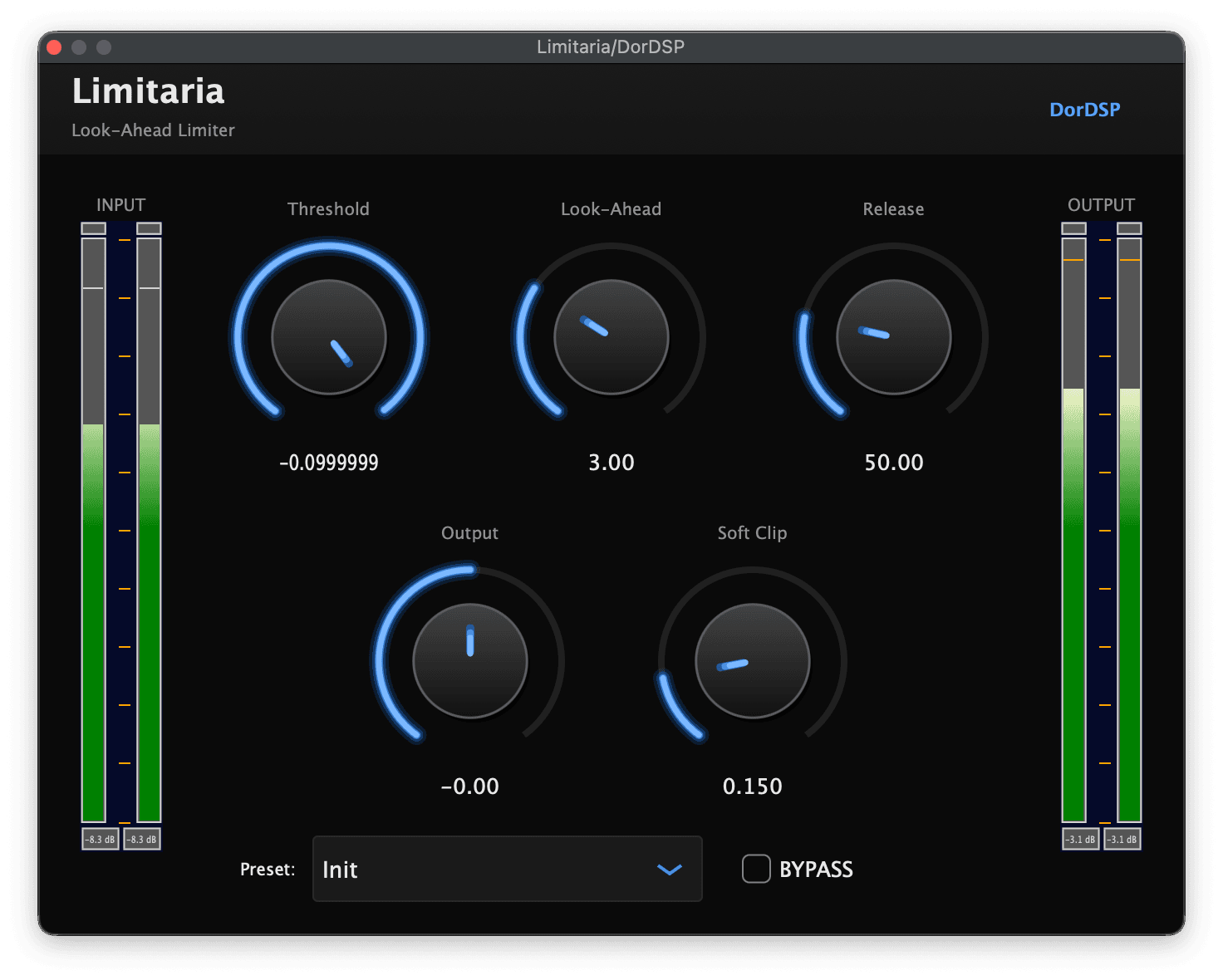Image resolution: width=1223 pixels, height=980 pixels.
Task: Click the Limitaria title text
Action: tap(148, 91)
